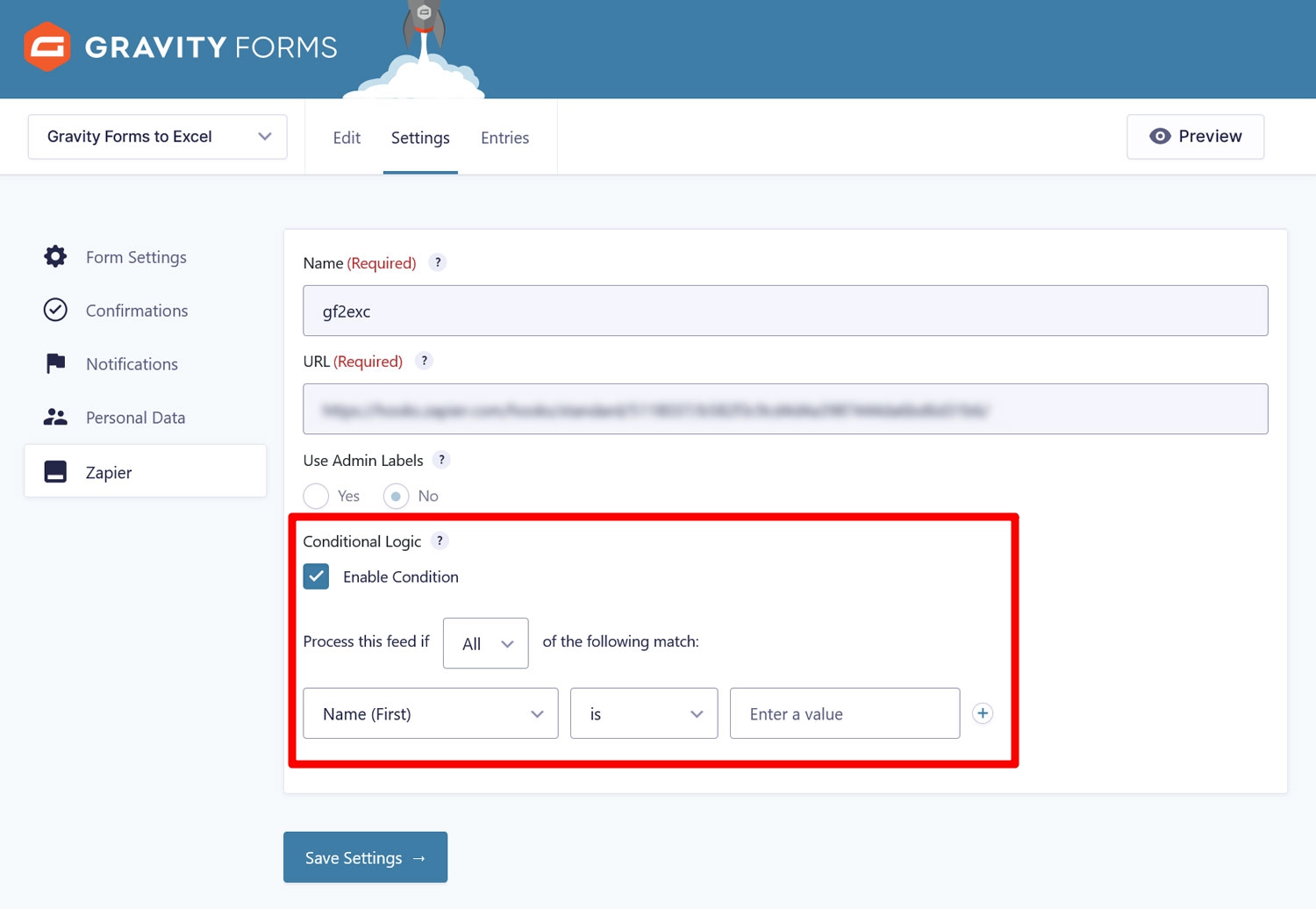Open the Gravity Forms to Excel form switcher

[x=158, y=137]
